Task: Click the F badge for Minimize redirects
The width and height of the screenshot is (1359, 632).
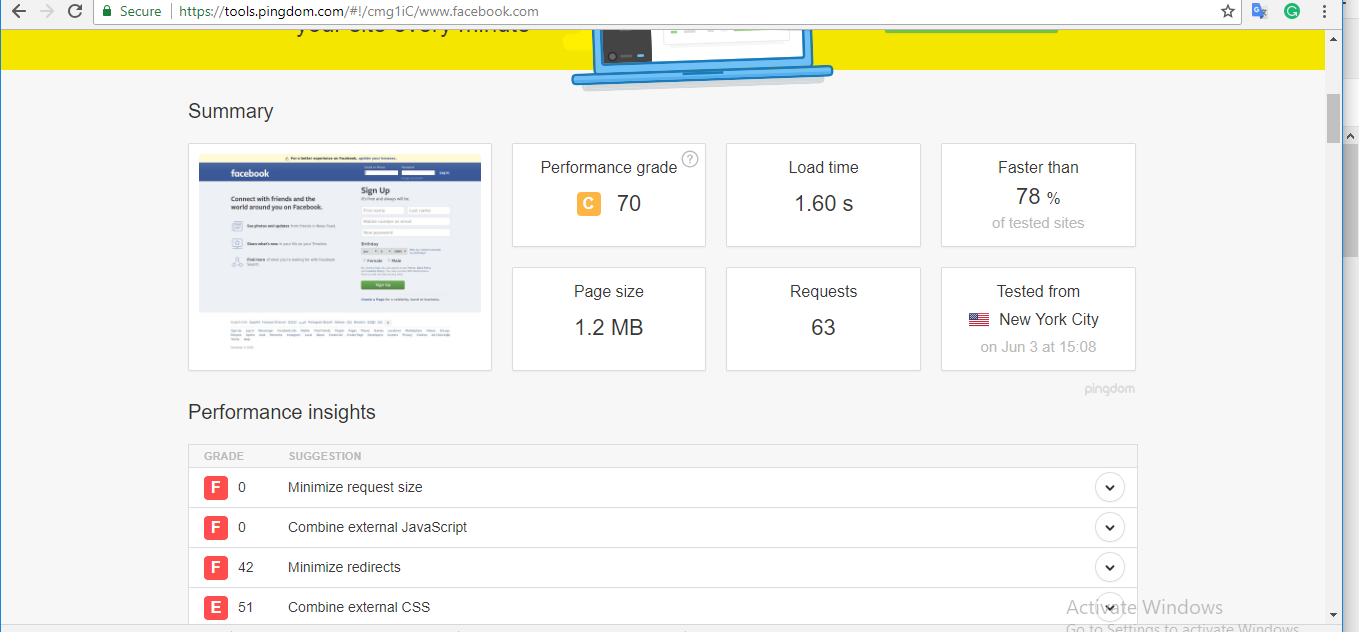Action: 216,568
